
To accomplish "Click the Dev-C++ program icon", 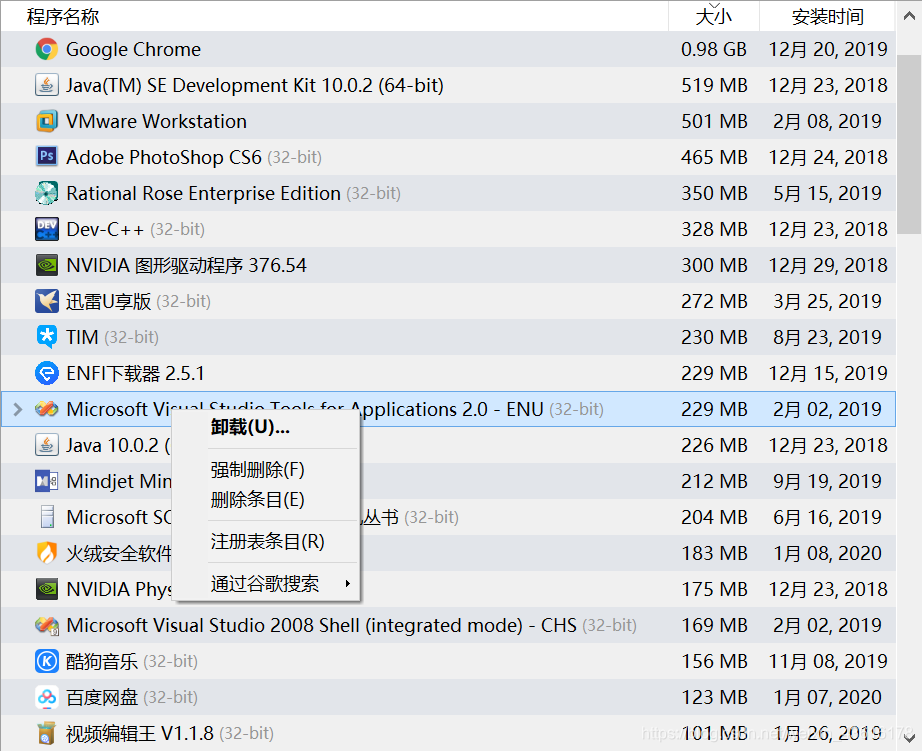I will coord(47,229).
